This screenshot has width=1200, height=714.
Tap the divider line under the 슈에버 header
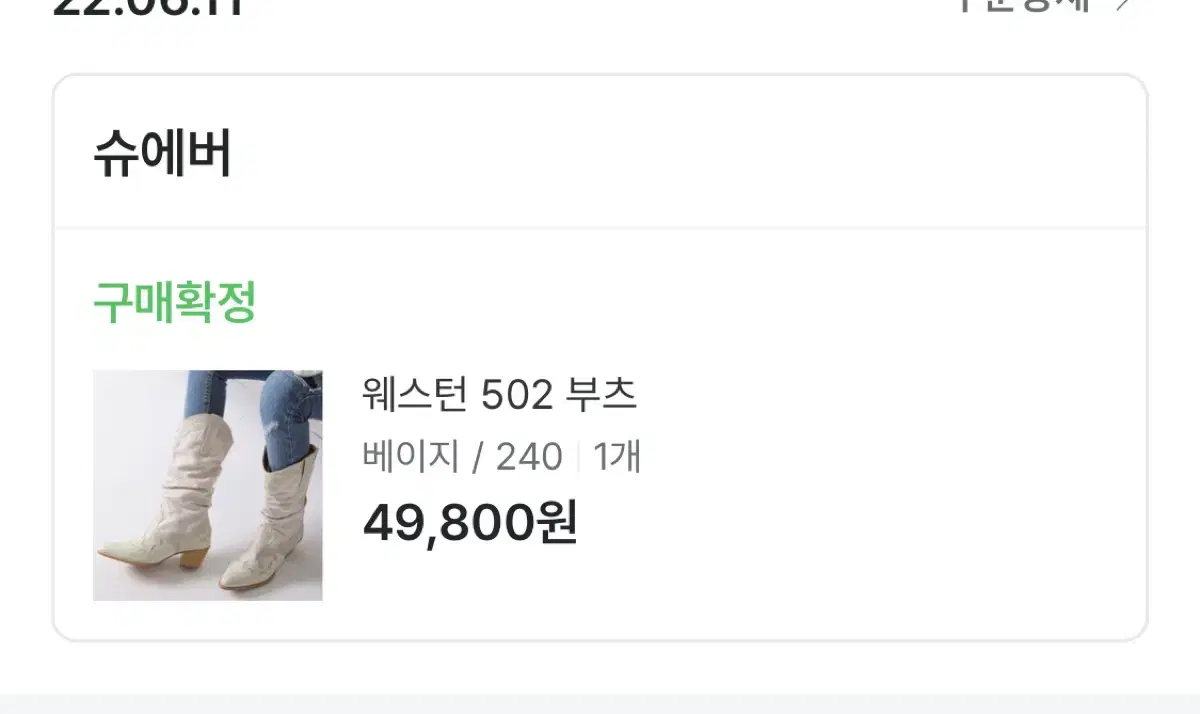(600, 228)
